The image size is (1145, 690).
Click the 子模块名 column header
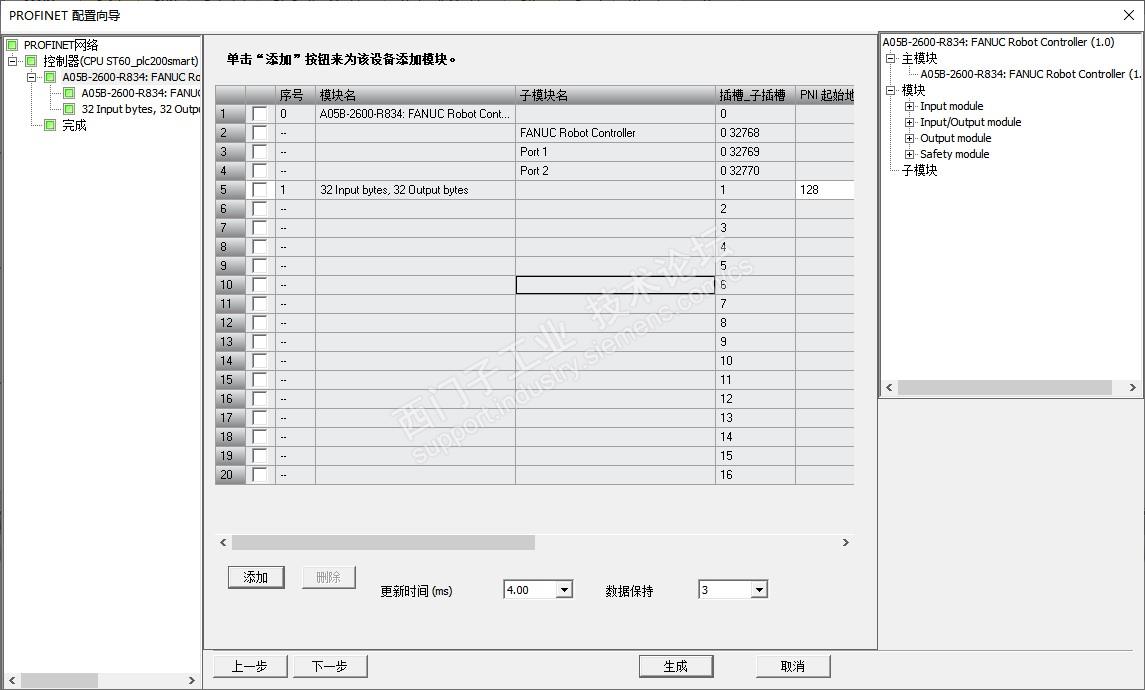coord(615,95)
